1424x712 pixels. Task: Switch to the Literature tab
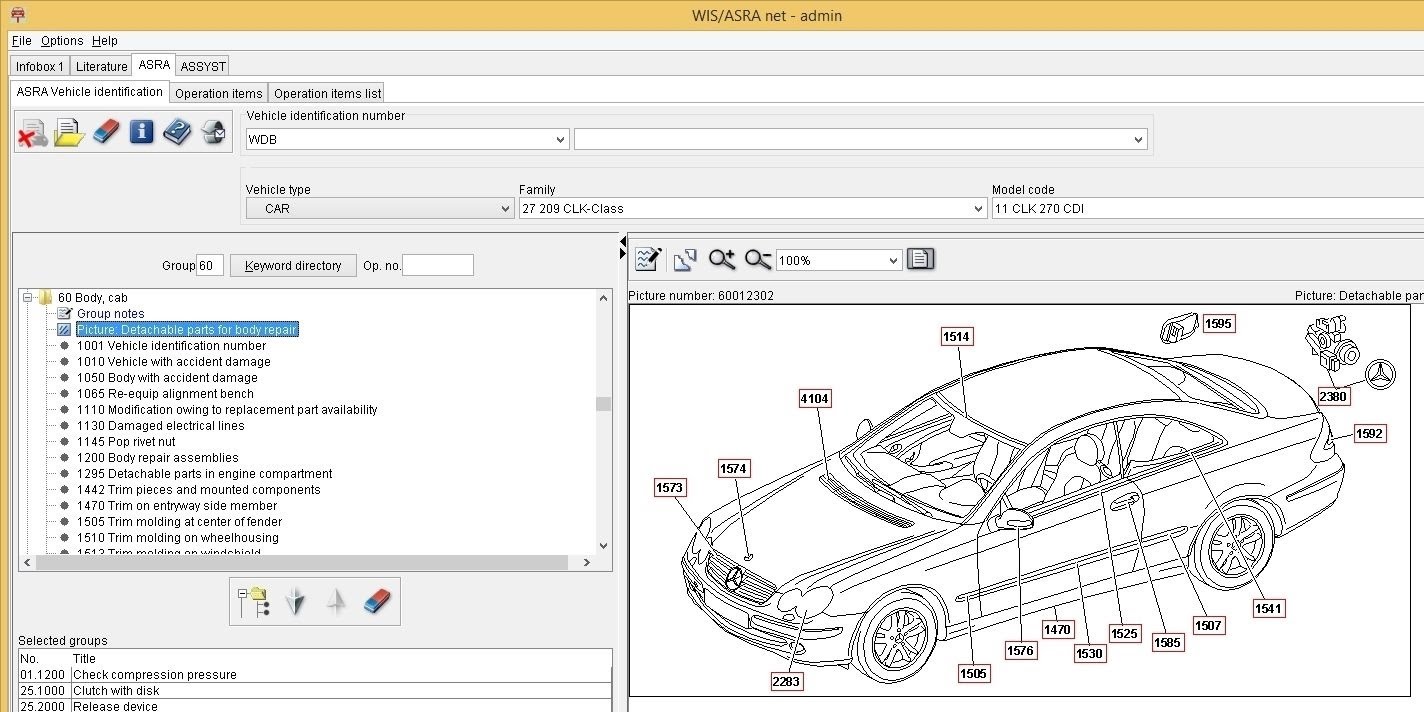(x=101, y=66)
